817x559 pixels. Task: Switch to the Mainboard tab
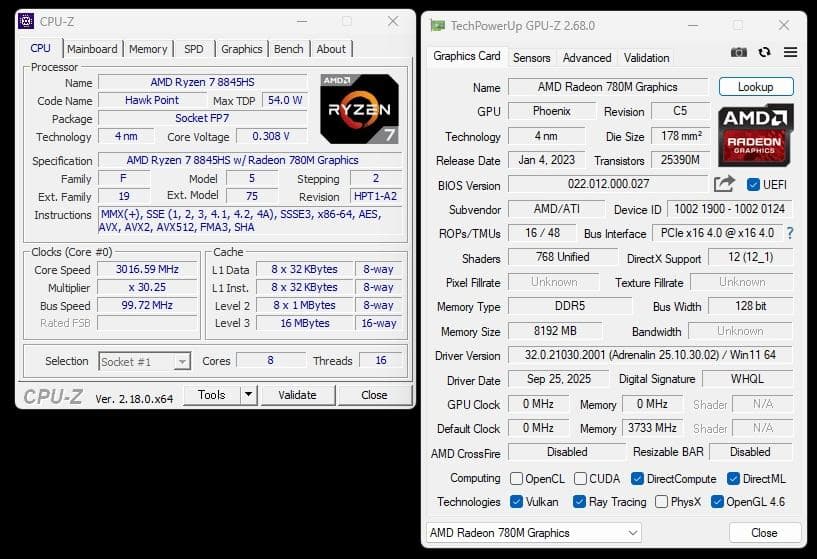pyautogui.click(x=92, y=49)
